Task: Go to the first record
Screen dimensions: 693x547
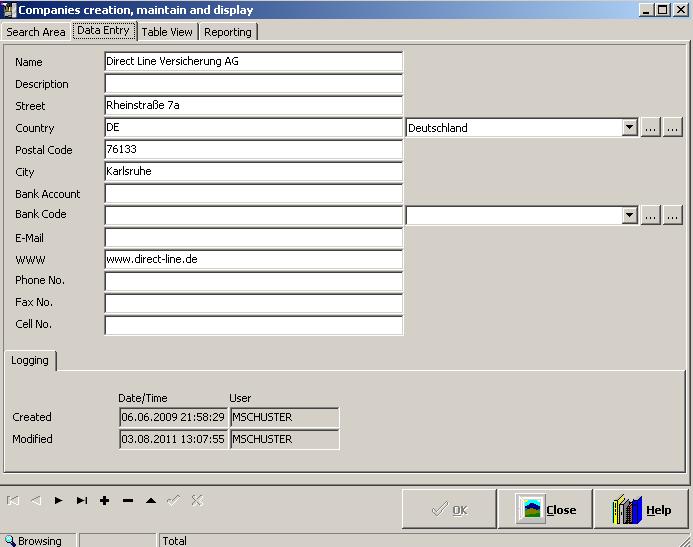Action: 13,501
